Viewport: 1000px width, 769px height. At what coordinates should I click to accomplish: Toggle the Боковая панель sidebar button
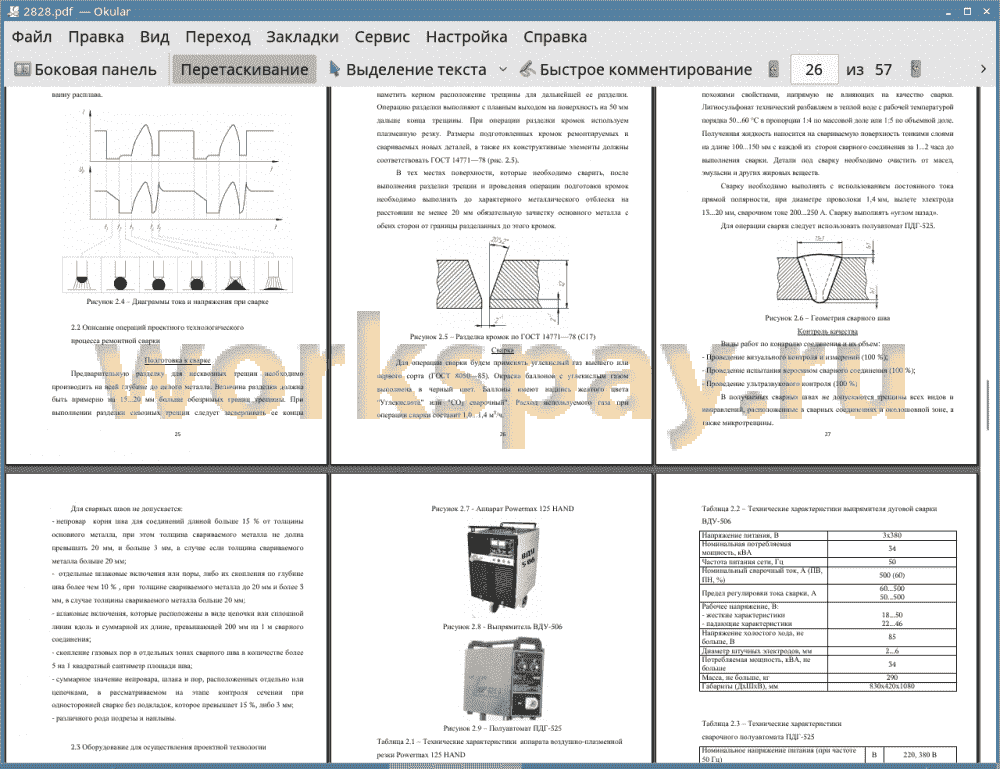pos(85,70)
